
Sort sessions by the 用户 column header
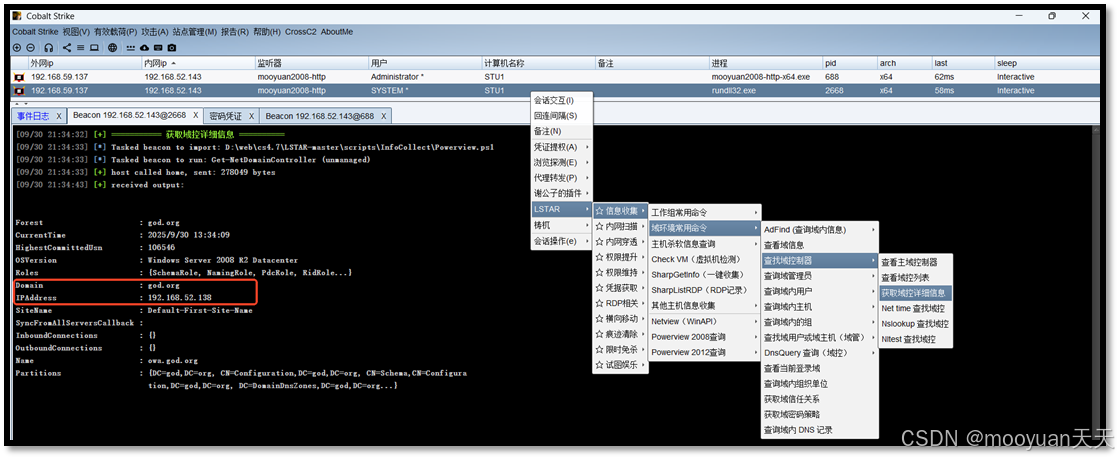(424, 64)
